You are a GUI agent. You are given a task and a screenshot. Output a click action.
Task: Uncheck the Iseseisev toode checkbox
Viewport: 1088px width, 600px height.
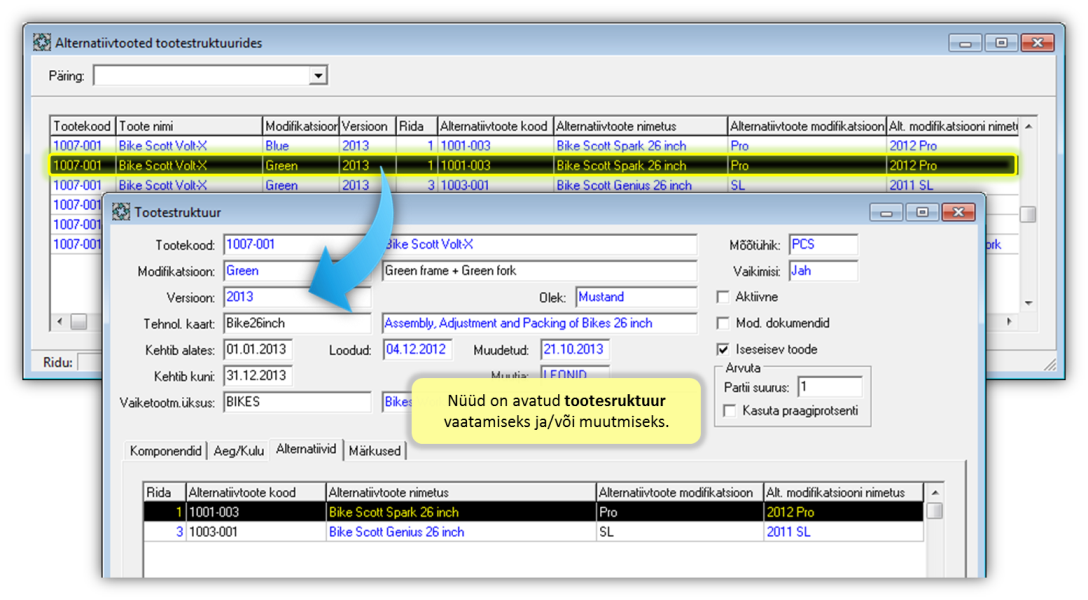723,350
